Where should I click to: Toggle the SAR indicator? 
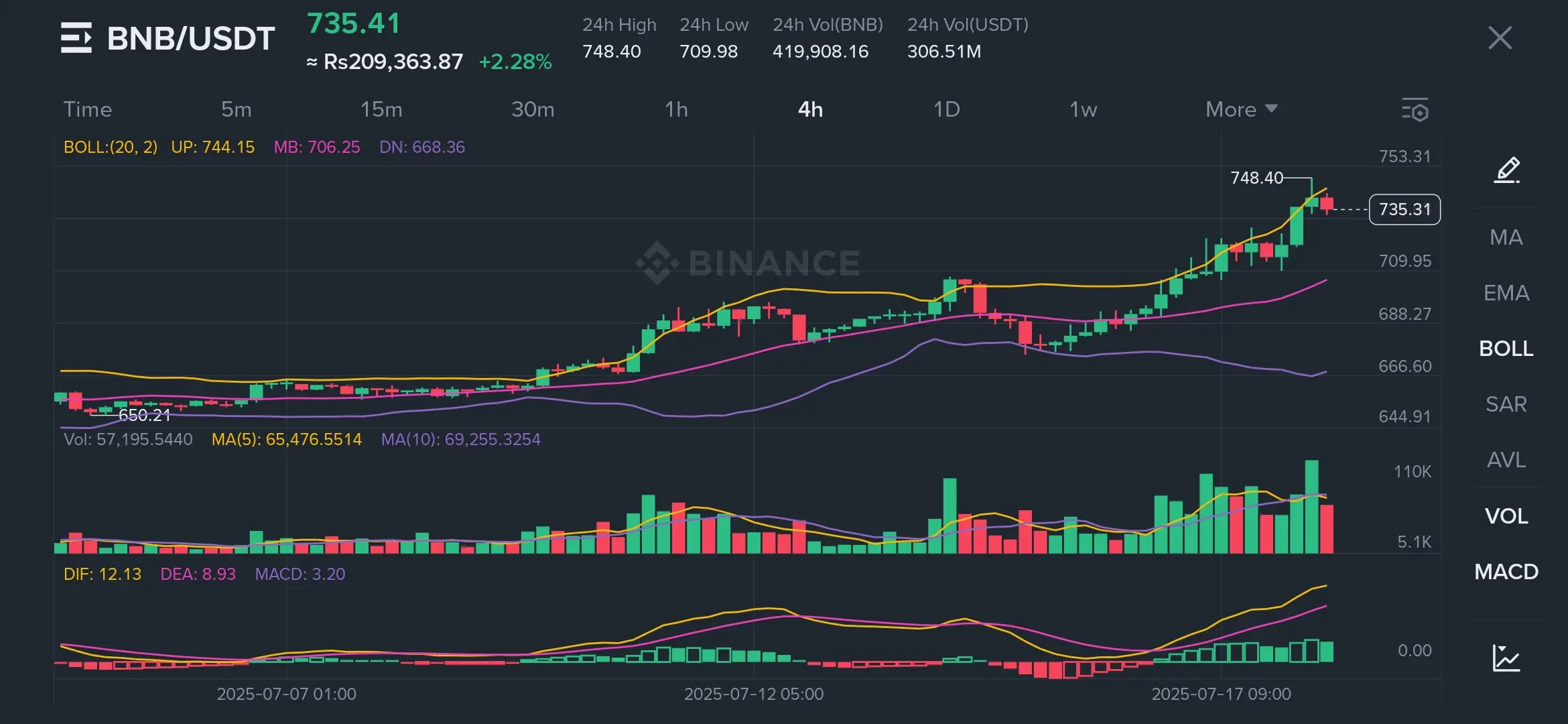click(1506, 404)
